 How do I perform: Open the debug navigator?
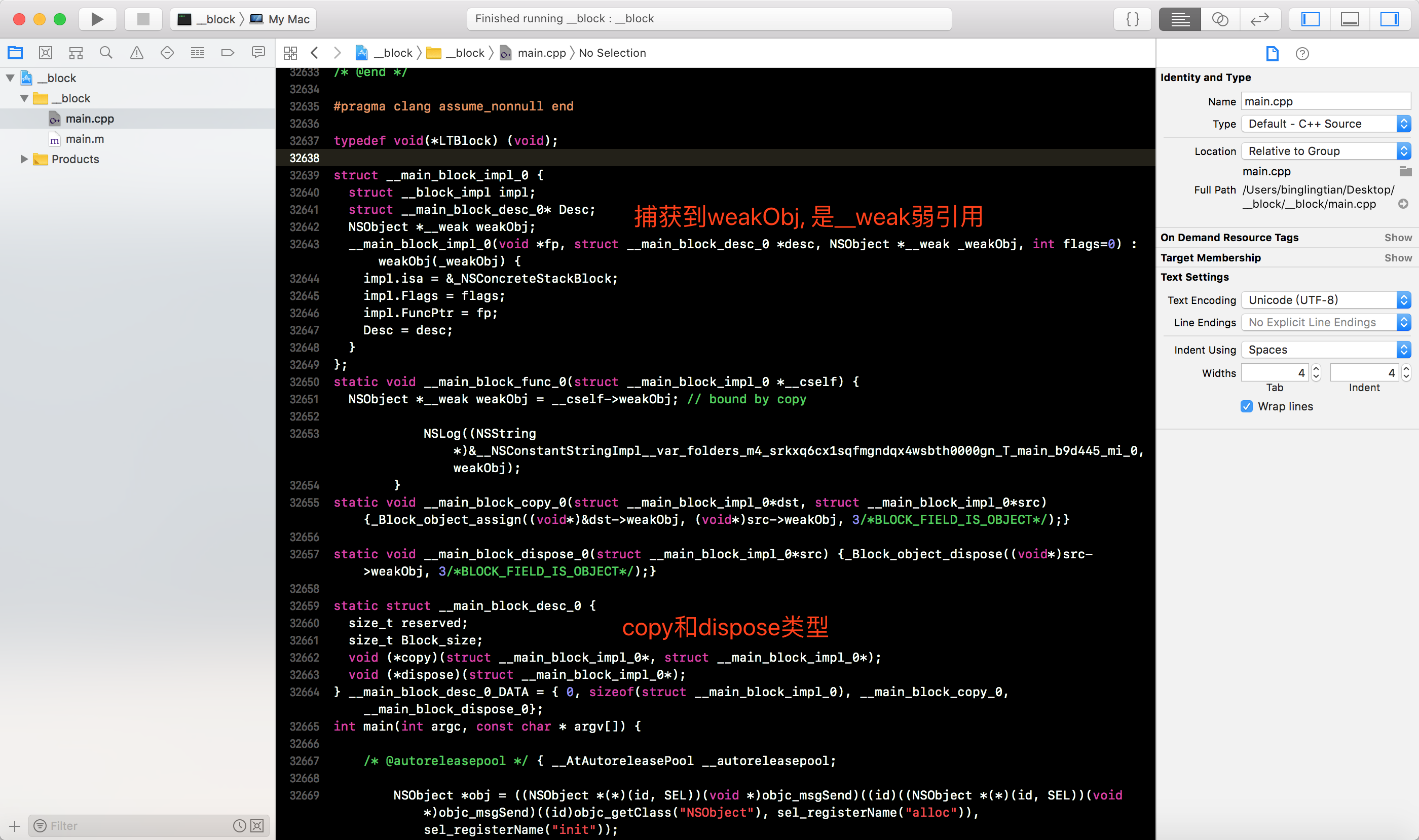click(198, 53)
